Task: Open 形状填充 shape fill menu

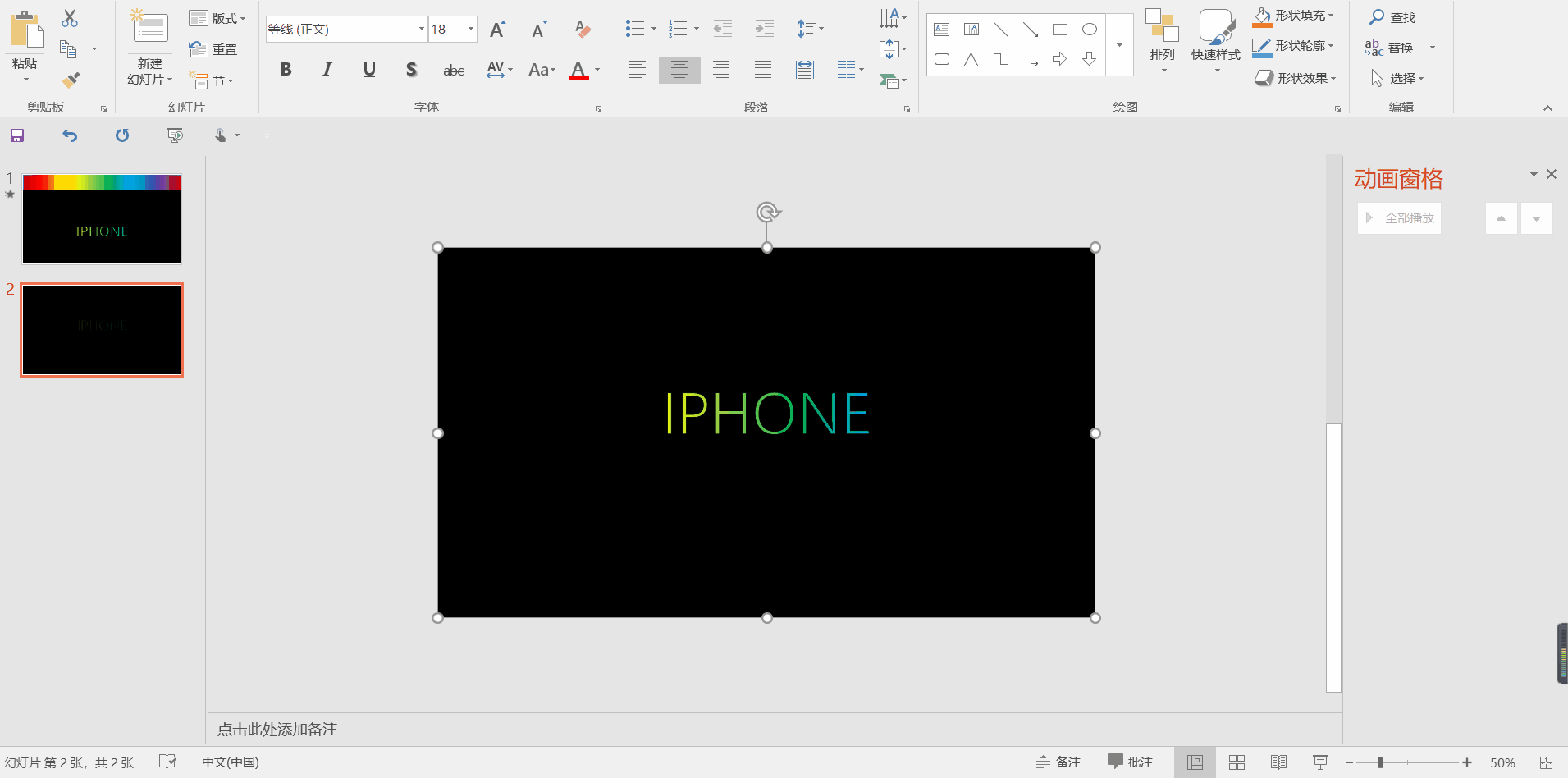Action: pyautogui.click(x=1293, y=16)
